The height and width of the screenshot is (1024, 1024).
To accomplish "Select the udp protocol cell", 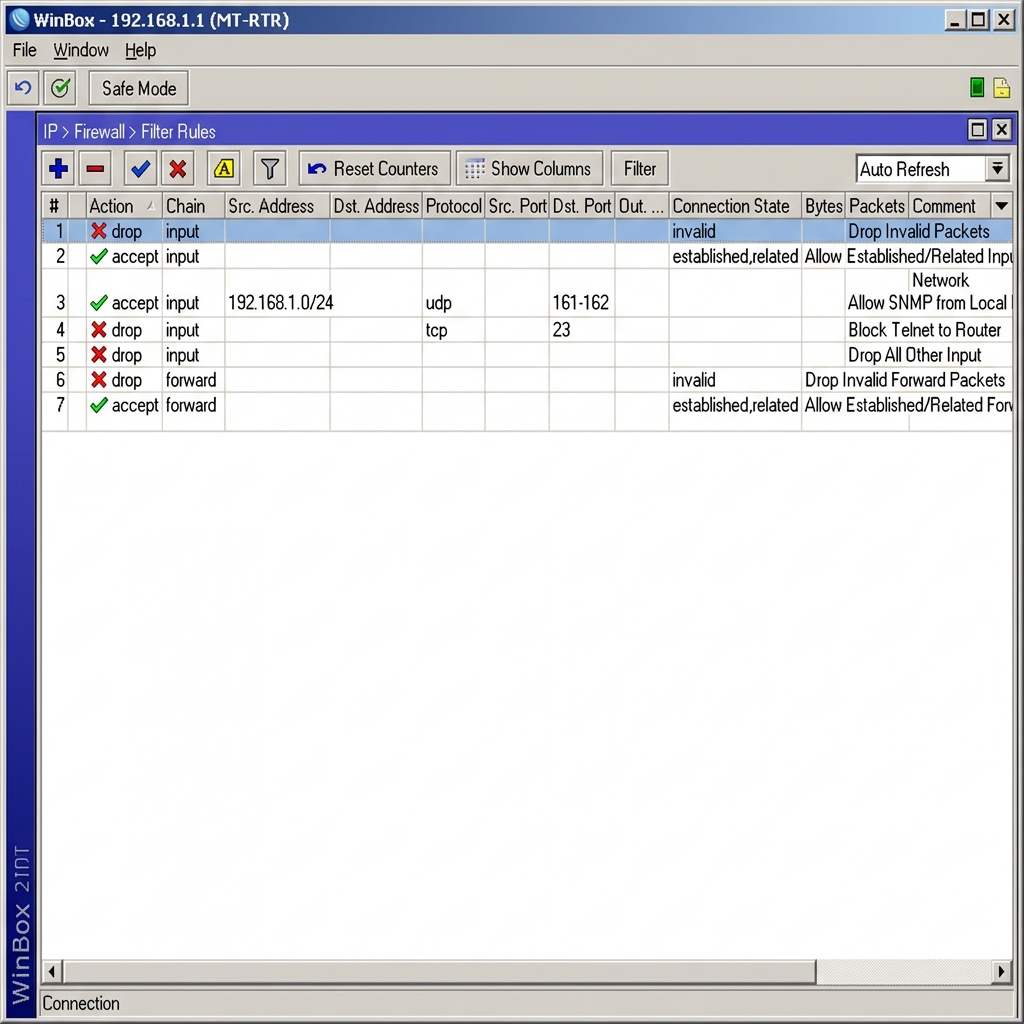I will click(438, 303).
